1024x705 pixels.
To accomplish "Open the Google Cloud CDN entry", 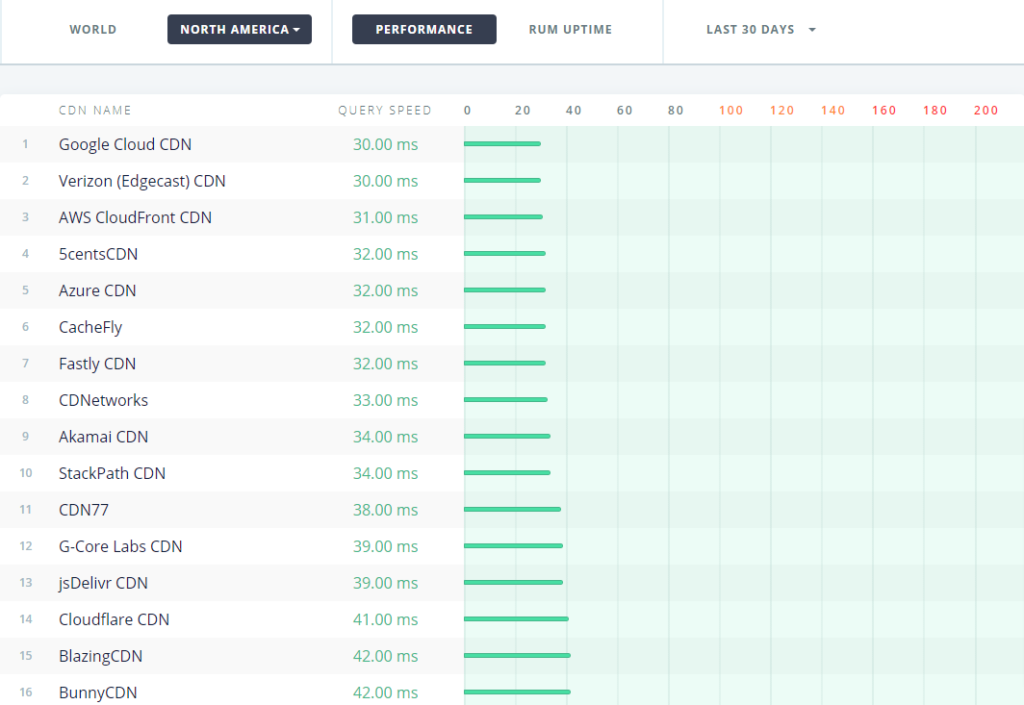I will tap(125, 144).
